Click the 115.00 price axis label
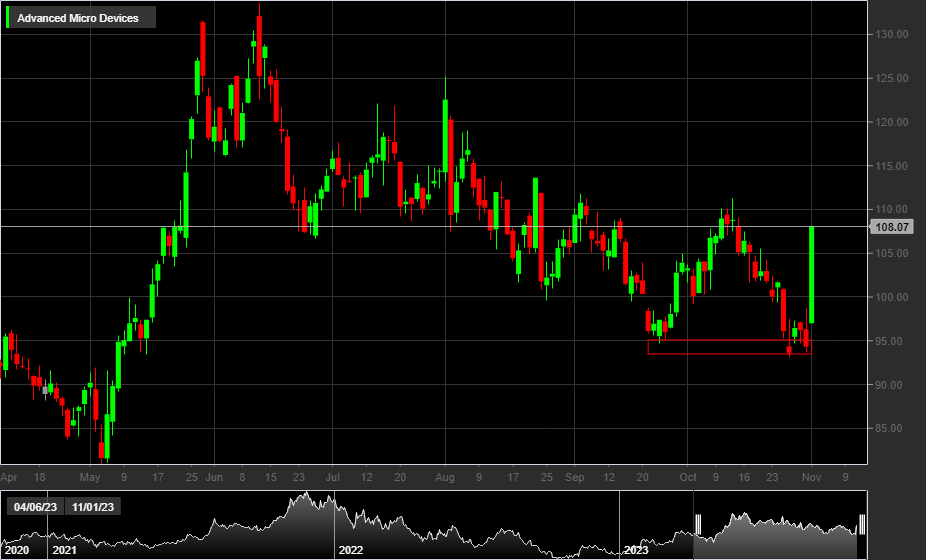Screen dimensions: 926x560 (892, 166)
